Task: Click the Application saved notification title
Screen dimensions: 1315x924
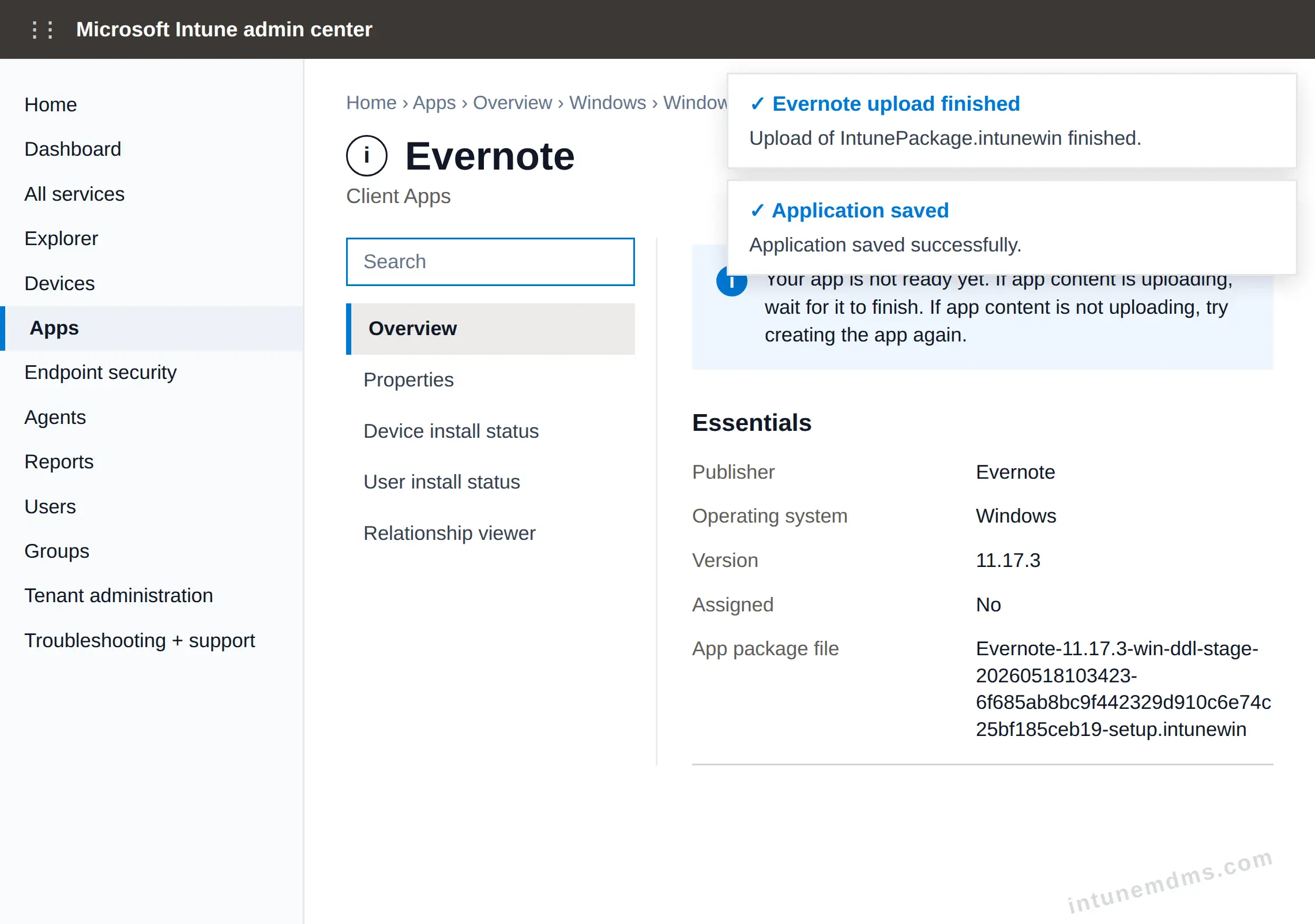Action: [x=861, y=211]
